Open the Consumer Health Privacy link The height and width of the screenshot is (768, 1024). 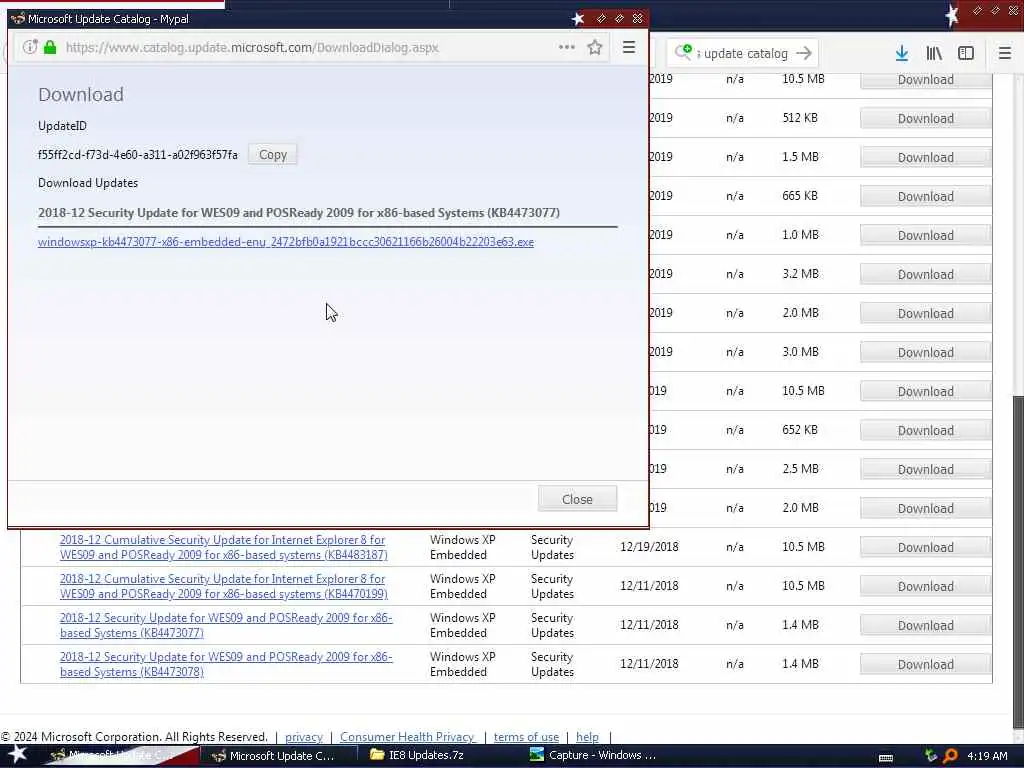click(407, 737)
